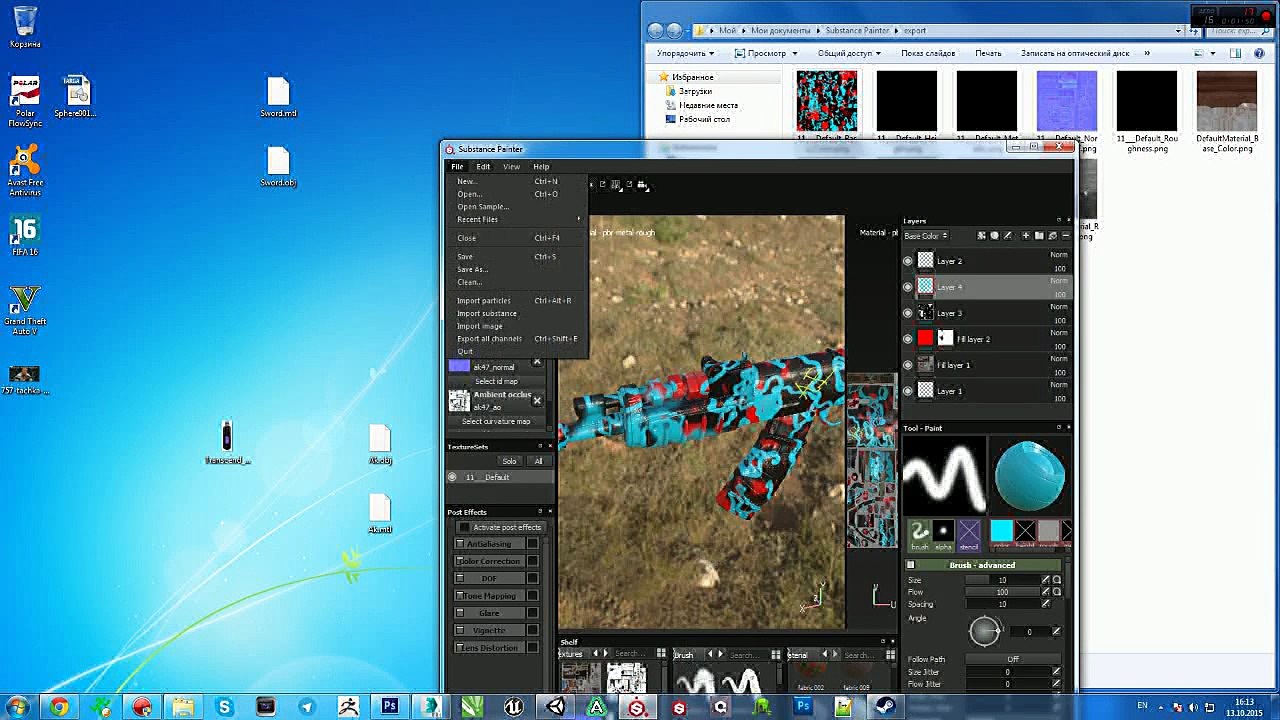Remove the ak47_normal map with its X
Screen dimensions: 1280x720
(537, 362)
